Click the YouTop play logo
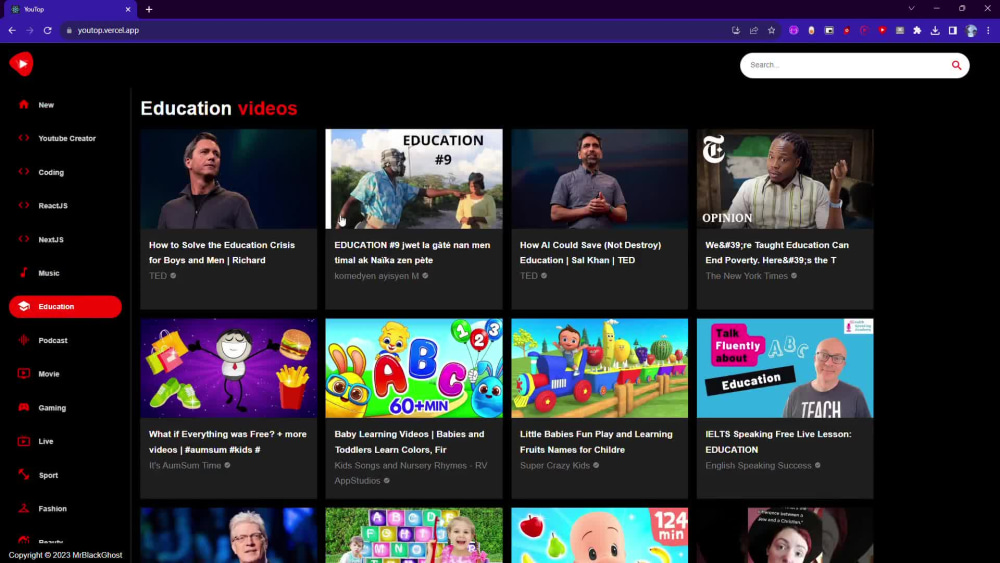1000x563 pixels. click(21, 64)
